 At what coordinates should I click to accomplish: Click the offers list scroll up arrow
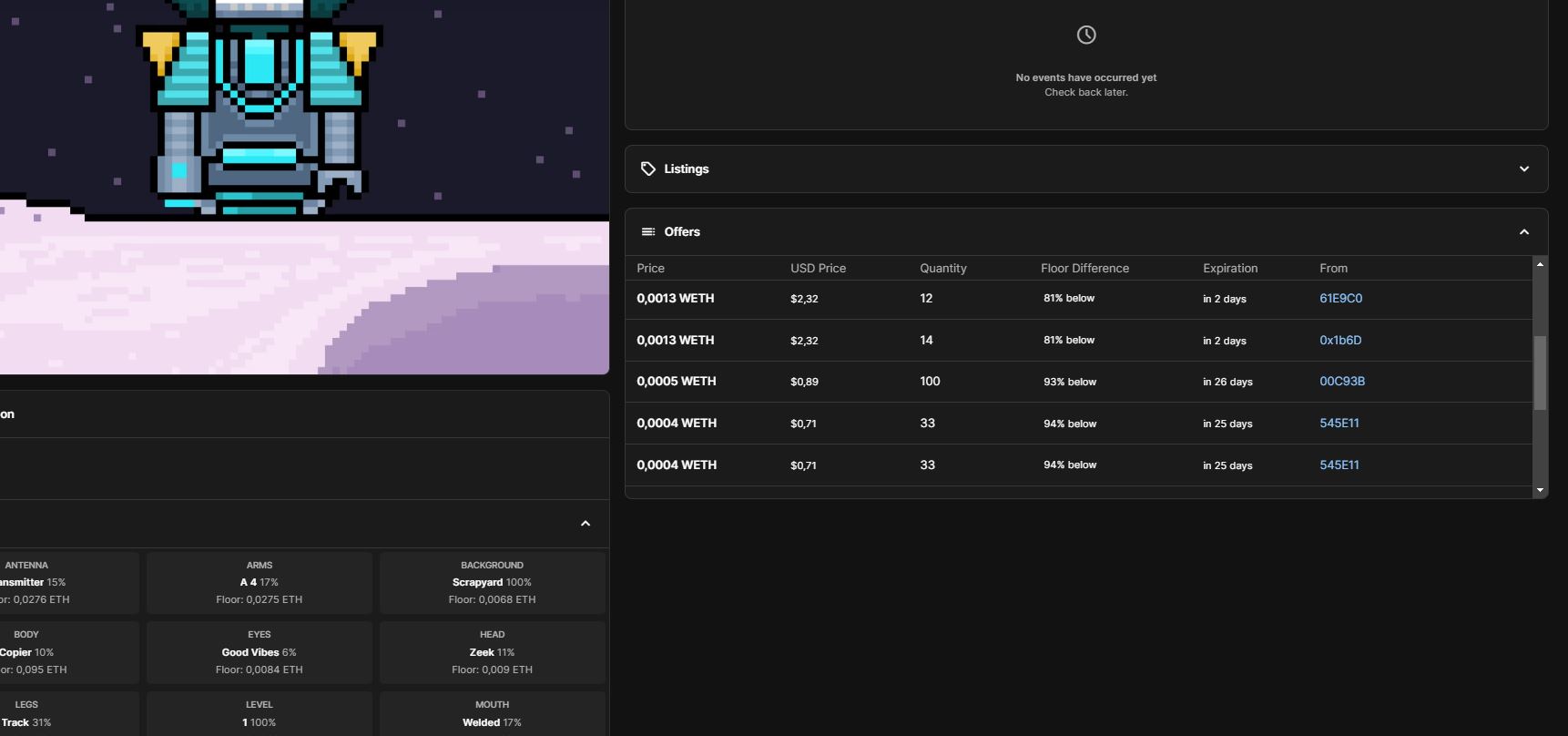[x=1540, y=264]
